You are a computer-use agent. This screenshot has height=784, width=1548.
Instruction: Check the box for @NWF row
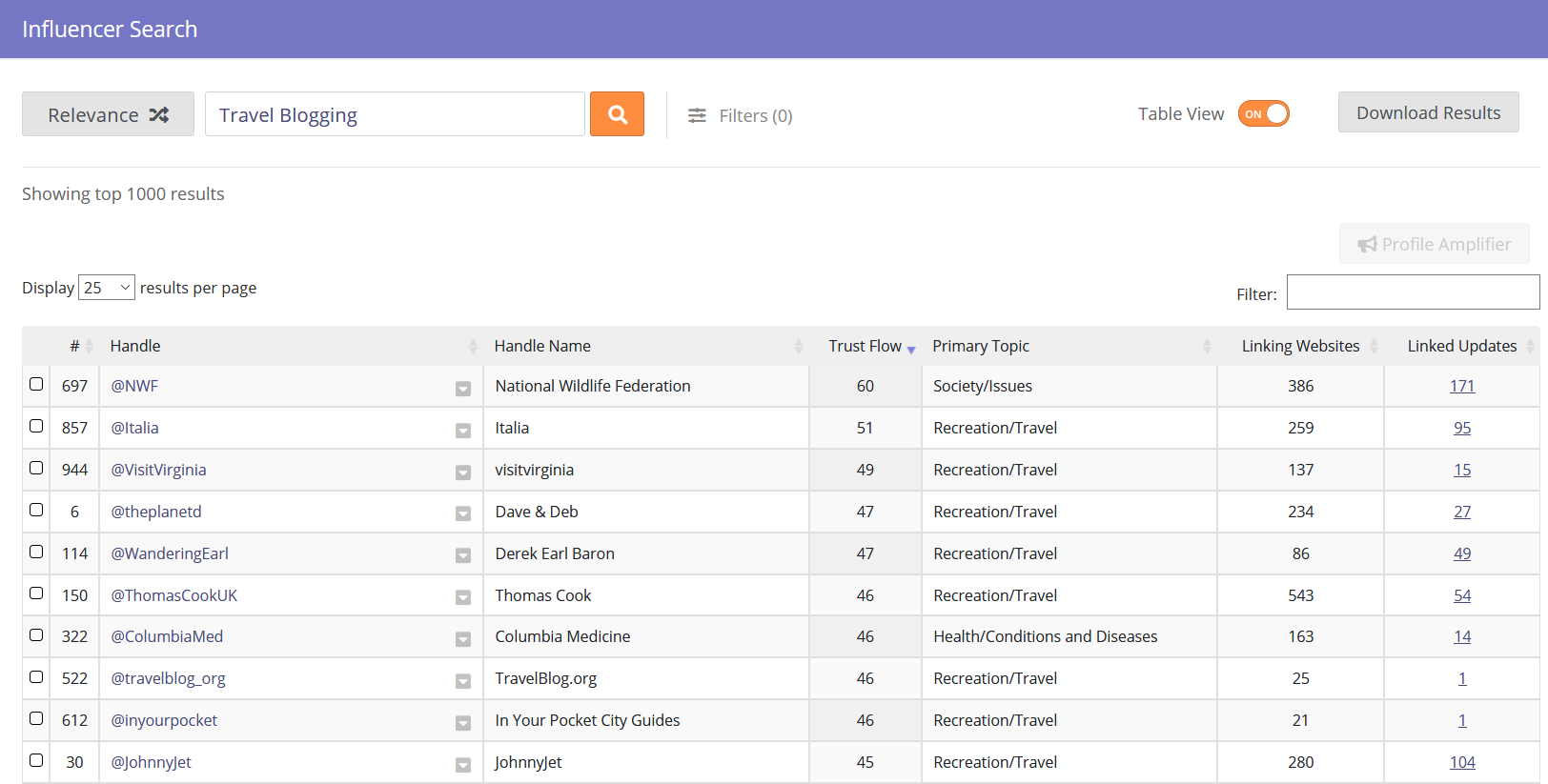tap(36, 384)
